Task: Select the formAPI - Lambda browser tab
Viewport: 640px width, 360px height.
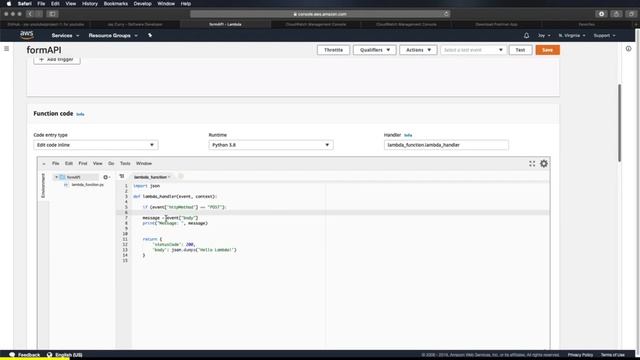Action: (225, 24)
